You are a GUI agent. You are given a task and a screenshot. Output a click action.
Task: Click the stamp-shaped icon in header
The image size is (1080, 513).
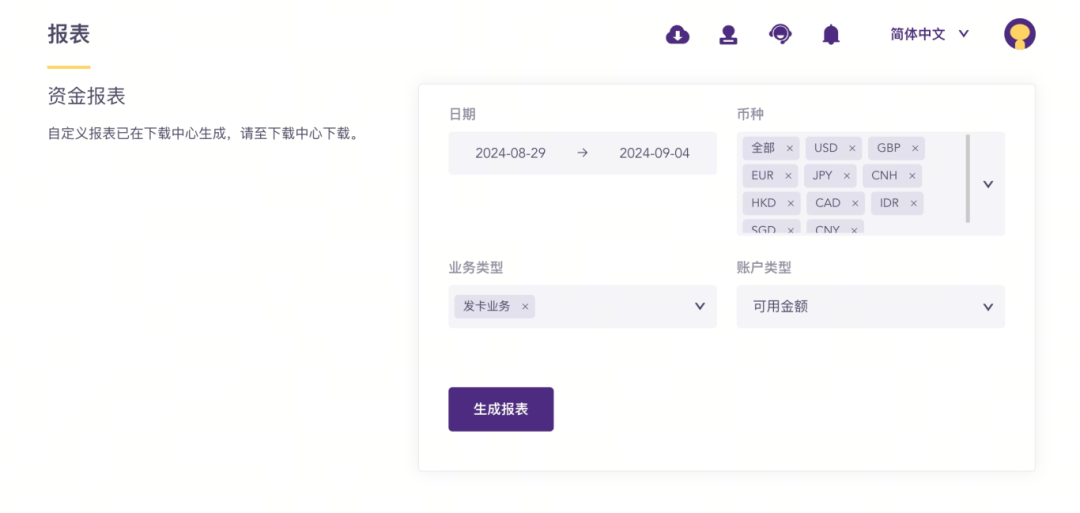coord(728,34)
